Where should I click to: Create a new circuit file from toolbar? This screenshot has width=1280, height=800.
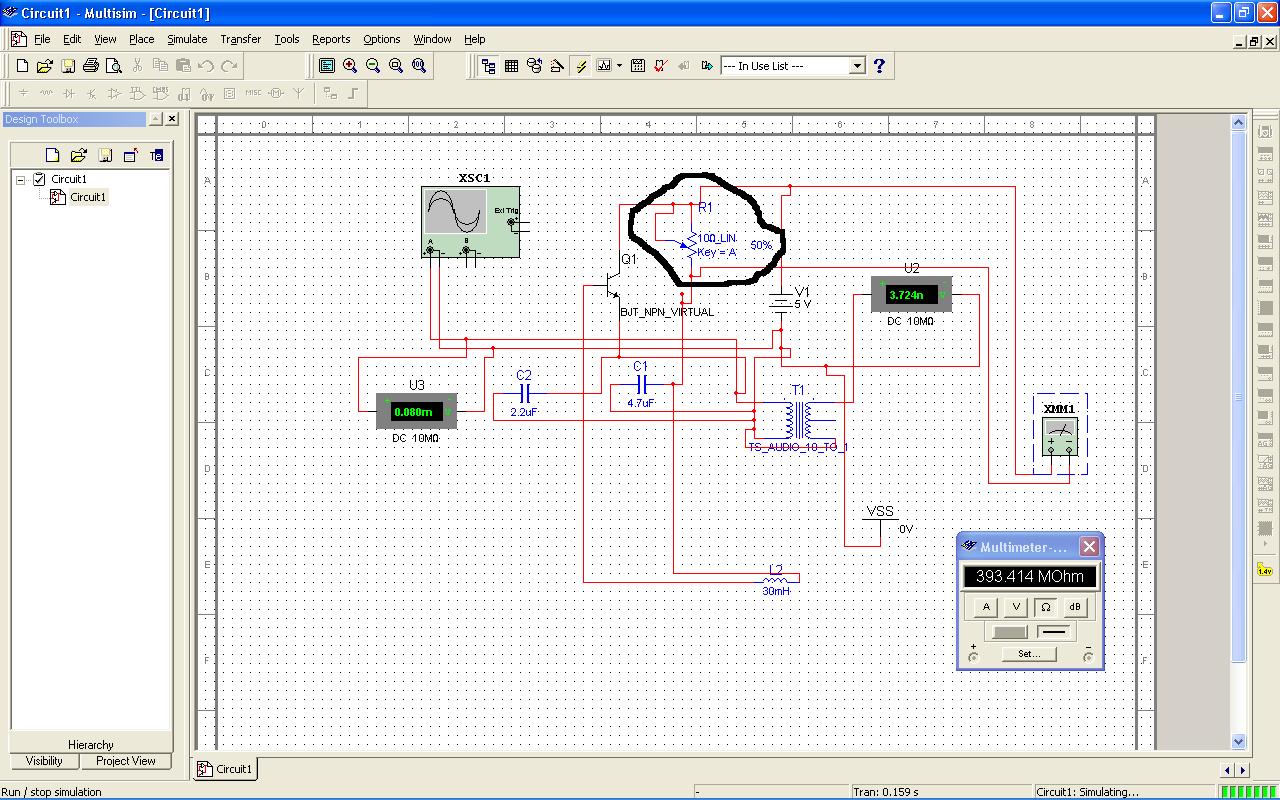pyautogui.click(x=22, y=66)
